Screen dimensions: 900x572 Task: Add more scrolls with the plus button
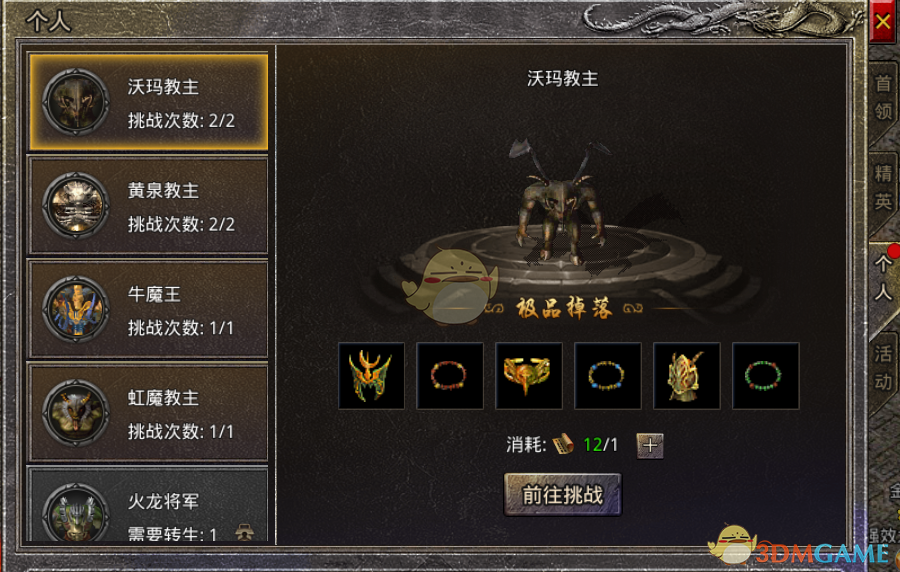[x=650, y=446]
